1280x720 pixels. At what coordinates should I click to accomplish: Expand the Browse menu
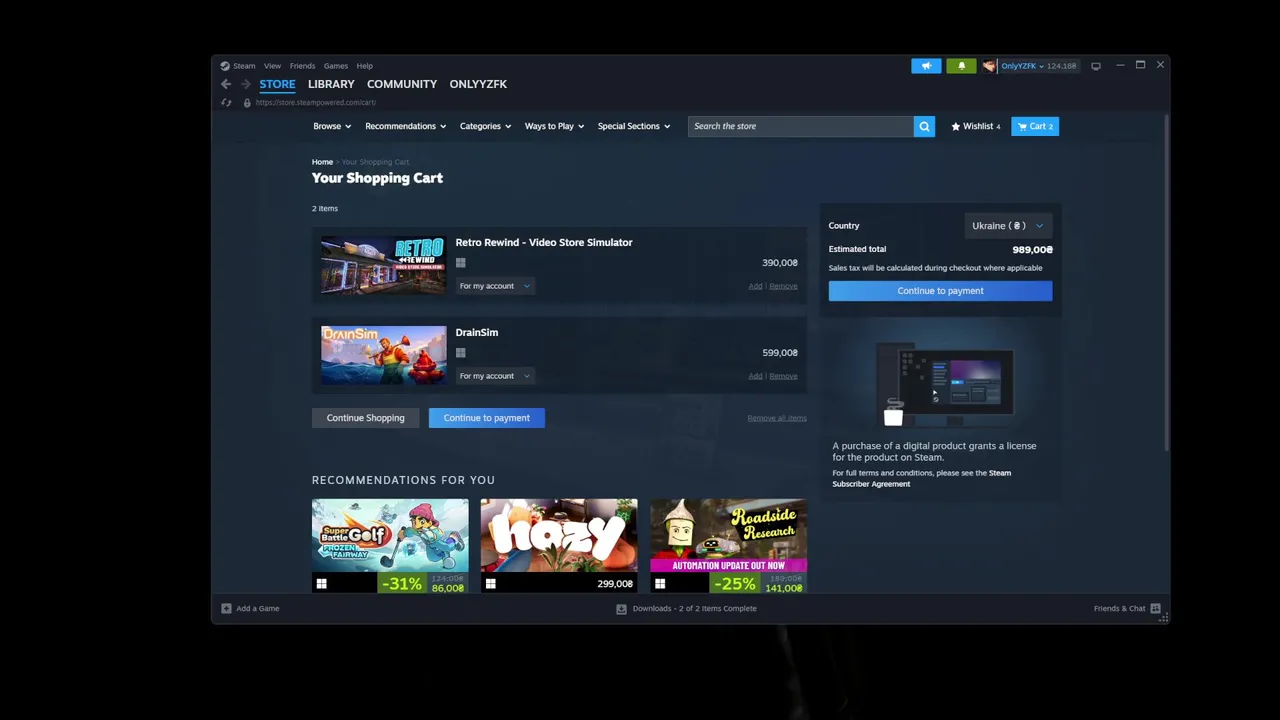point(332,126)
